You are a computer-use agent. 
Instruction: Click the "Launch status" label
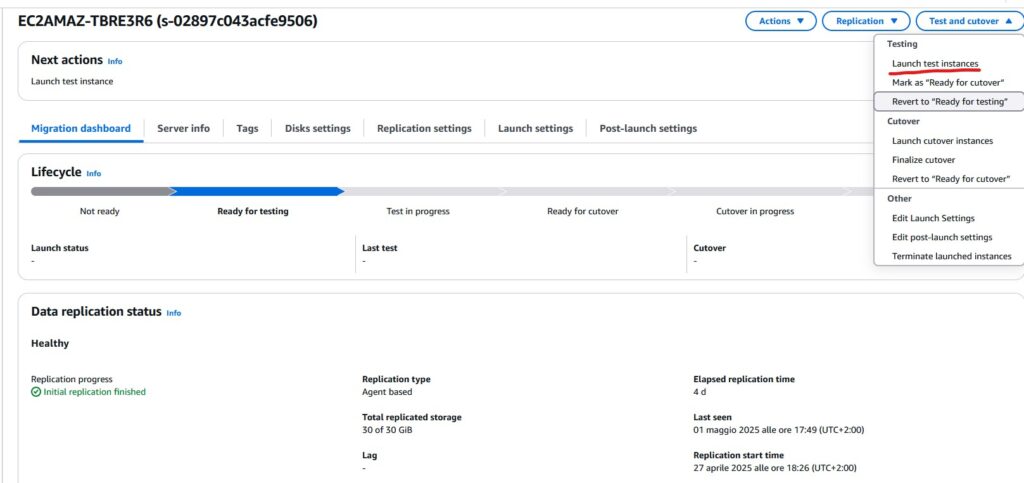point(59,248)
